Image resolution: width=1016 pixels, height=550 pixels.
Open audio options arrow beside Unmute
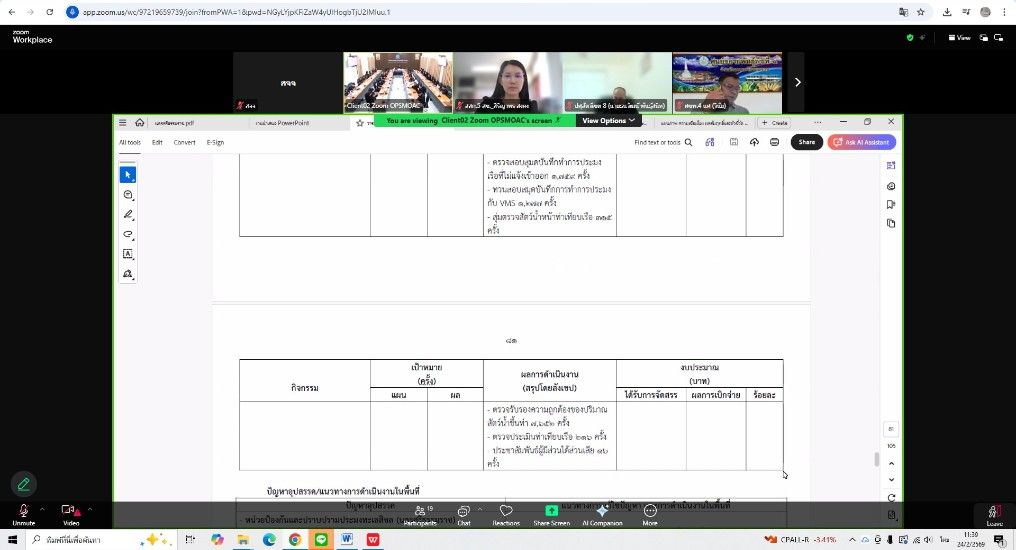(43, 509)
